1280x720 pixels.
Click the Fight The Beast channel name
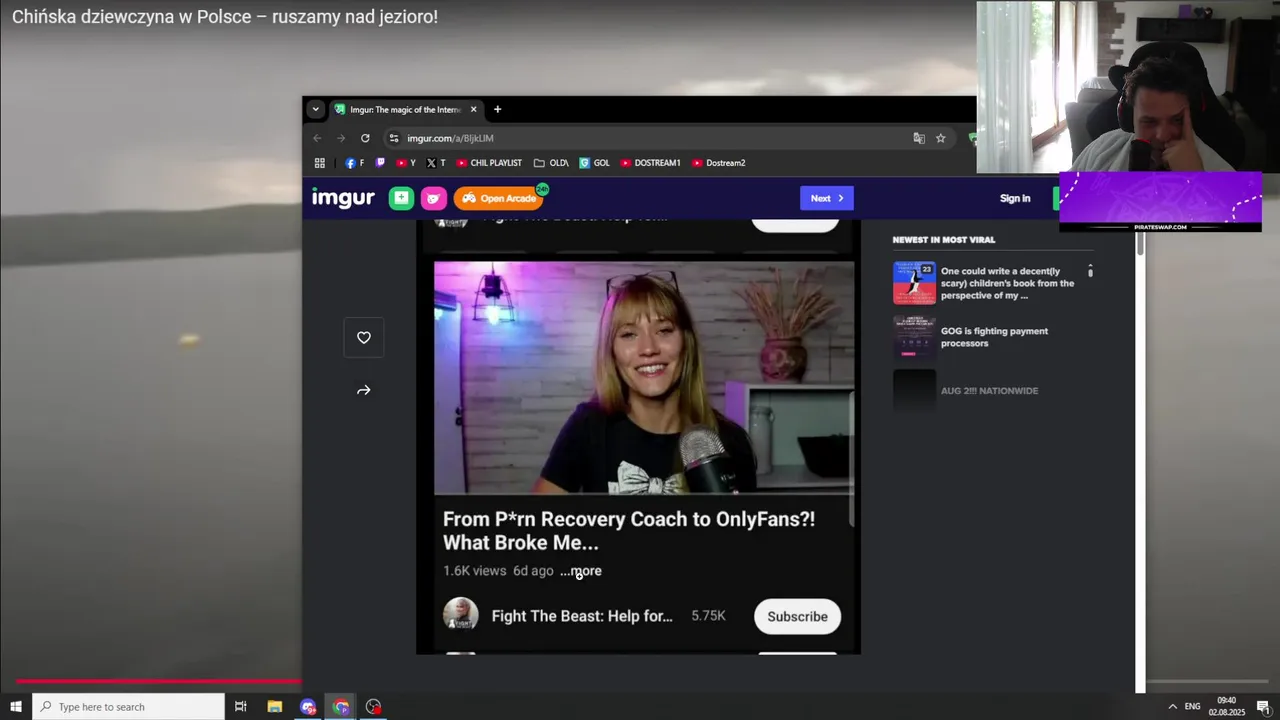582,616
